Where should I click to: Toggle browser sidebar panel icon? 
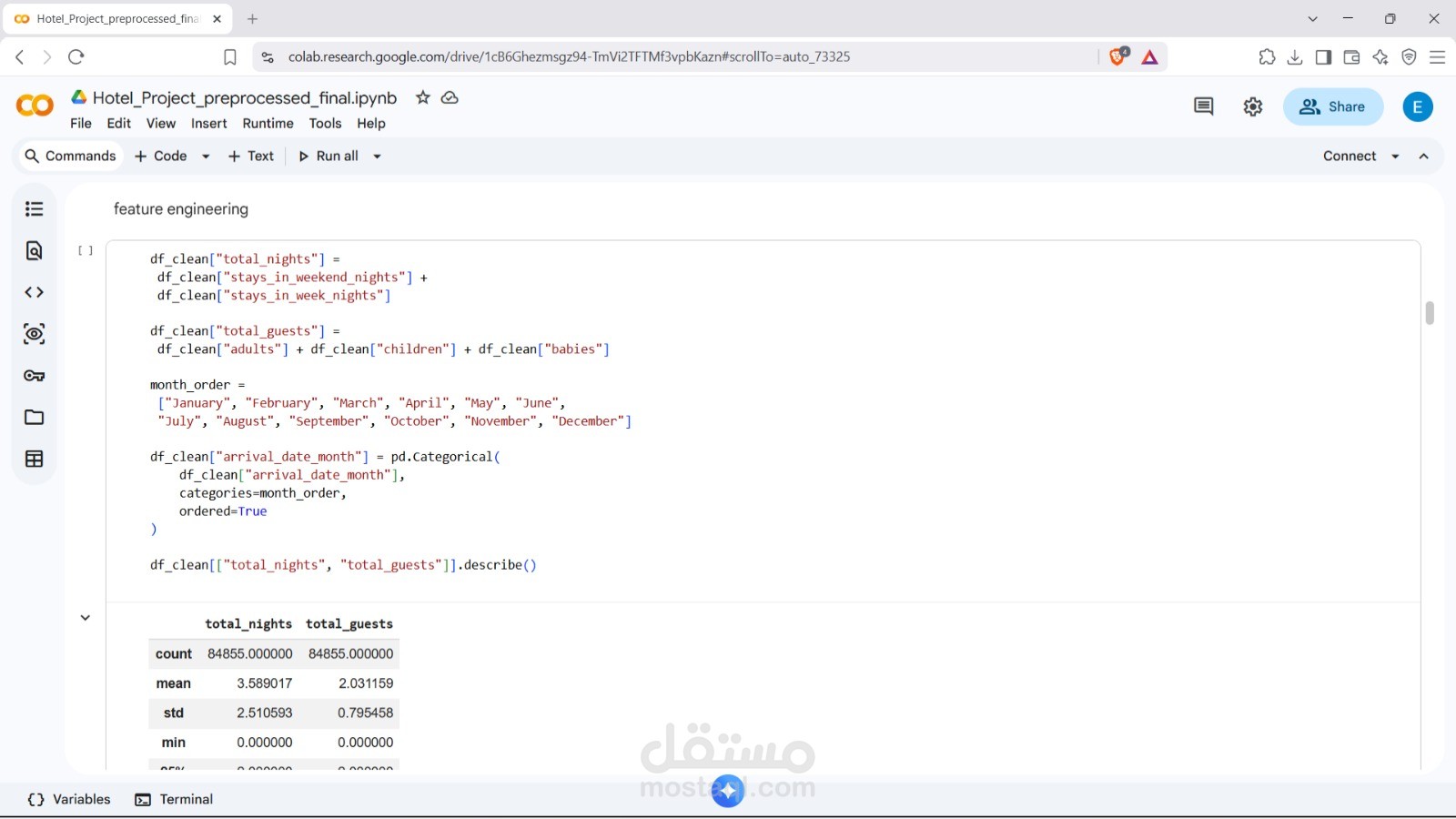click(1323, 57)
